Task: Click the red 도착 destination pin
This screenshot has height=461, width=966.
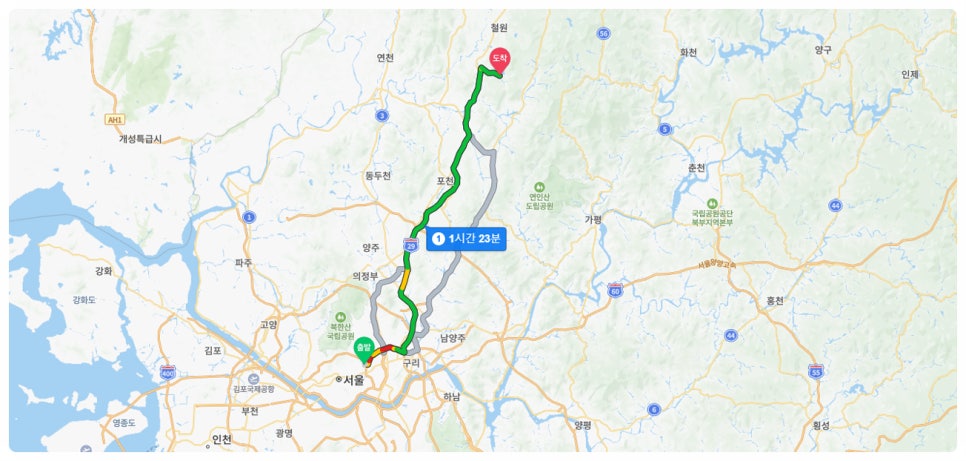Action: pyautogui.click(x=500, y=60)
